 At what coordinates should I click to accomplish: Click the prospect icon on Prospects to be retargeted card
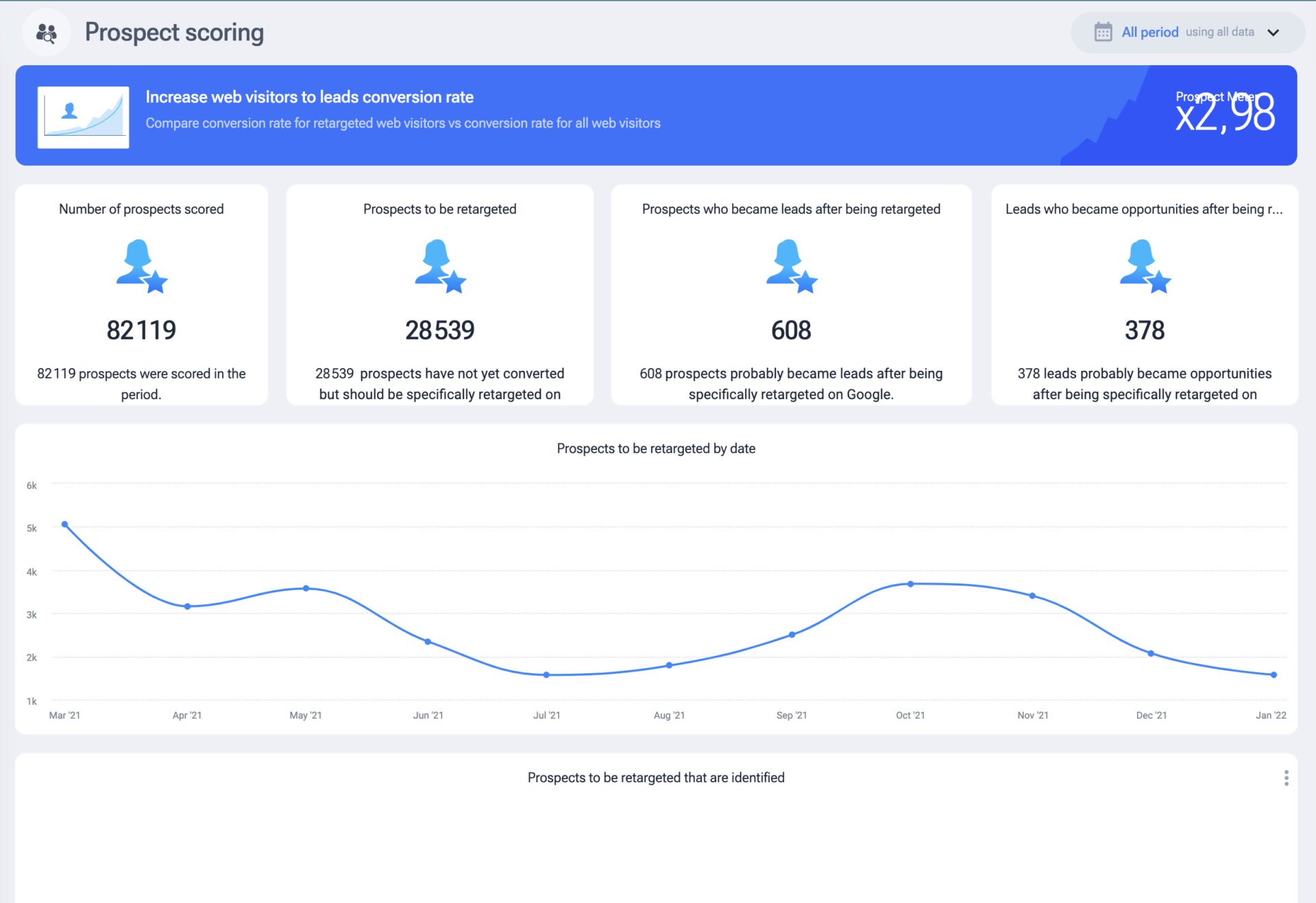pos(439,267)
